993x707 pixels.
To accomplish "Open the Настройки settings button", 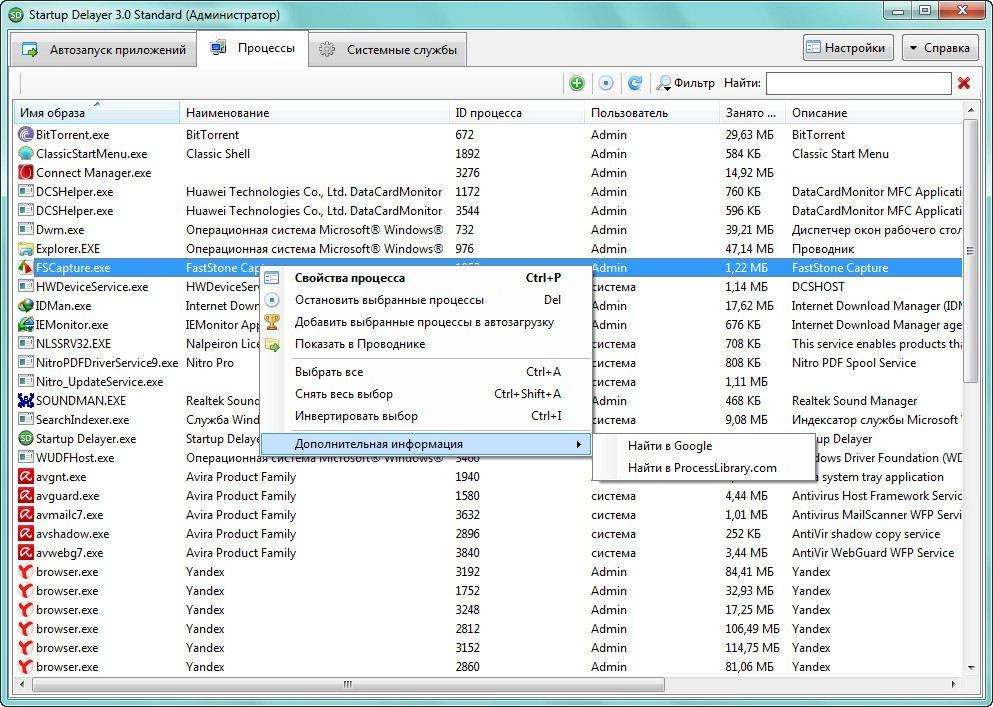I will click(848, 48).
